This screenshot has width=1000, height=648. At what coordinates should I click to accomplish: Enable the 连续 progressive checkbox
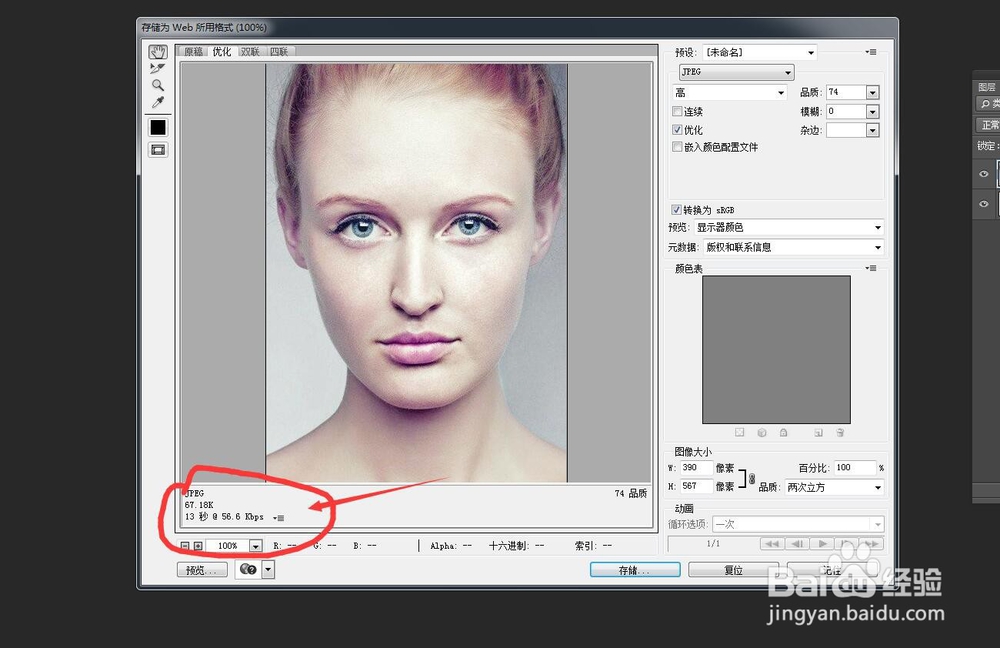(x=677, y=112)
